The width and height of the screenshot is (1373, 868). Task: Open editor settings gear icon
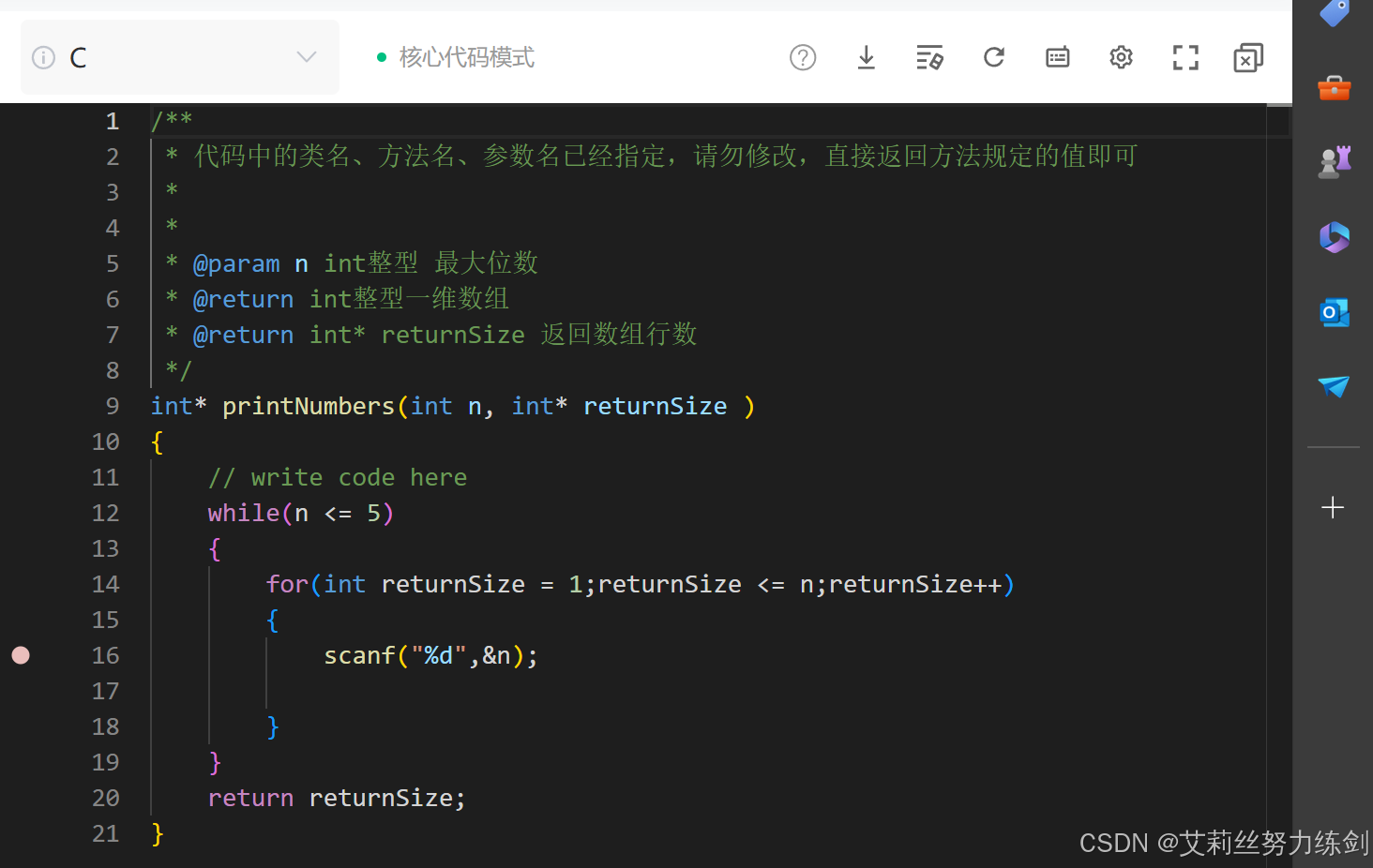click(x=1122, y=58)
